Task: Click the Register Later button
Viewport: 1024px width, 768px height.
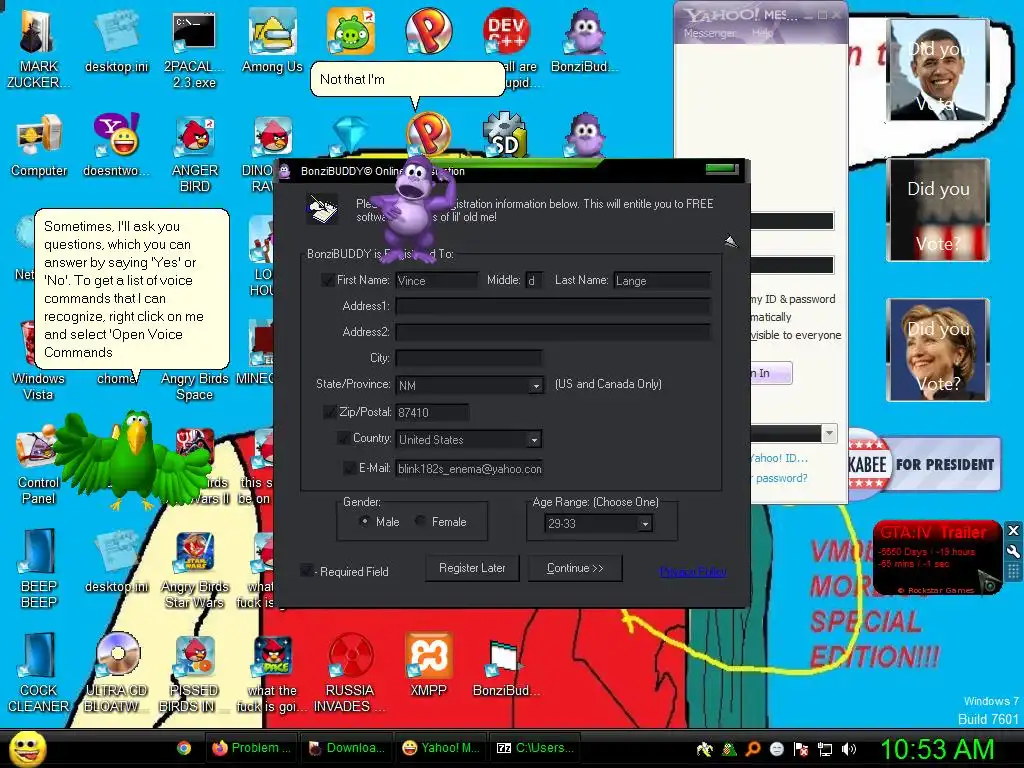Action: (x=472, y=568)
